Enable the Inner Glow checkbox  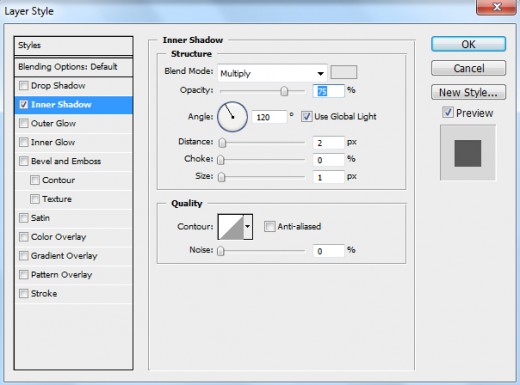pos(24,142)
